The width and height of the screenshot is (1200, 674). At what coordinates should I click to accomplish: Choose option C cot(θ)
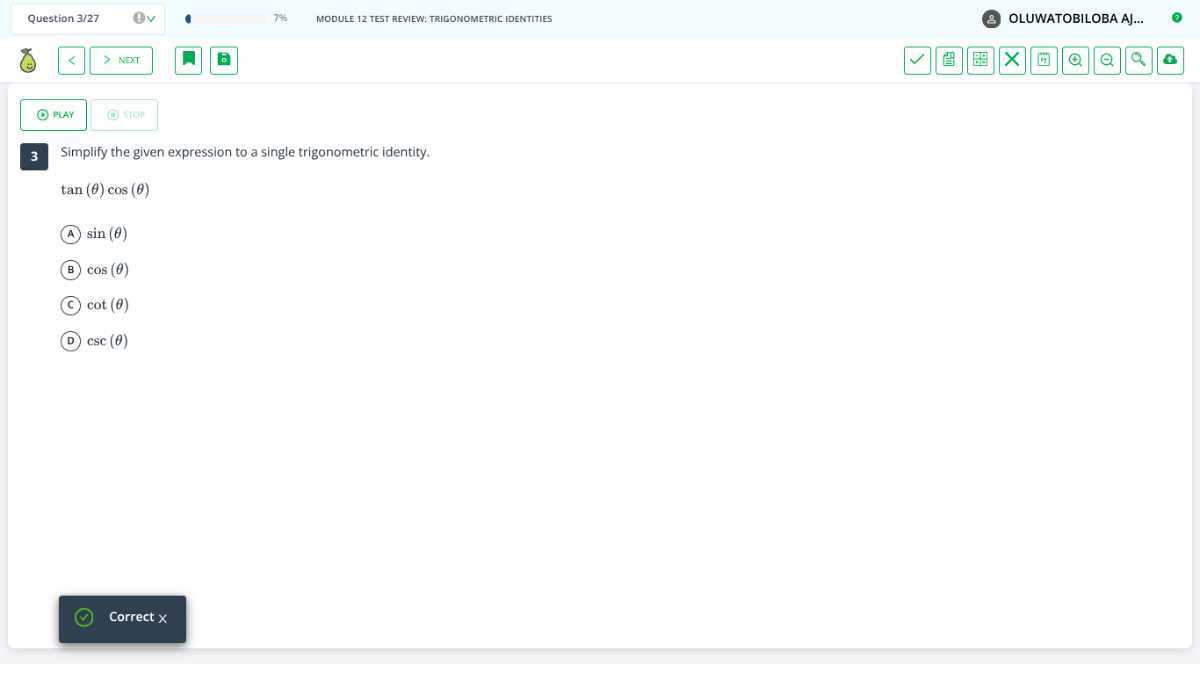[x=95, y=305]
